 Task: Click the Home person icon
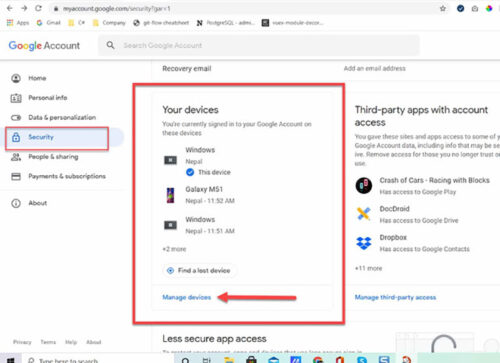[16, 78]
